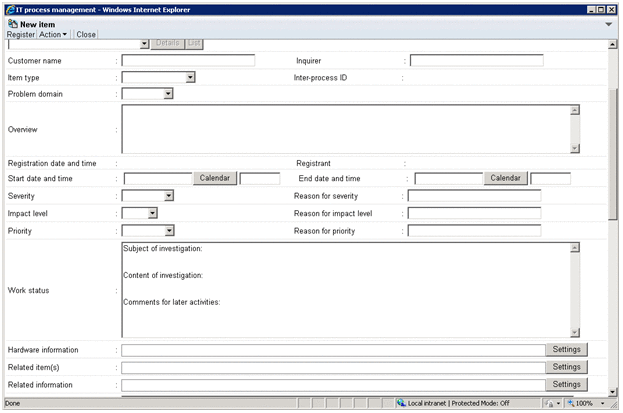Image resolution: width=623 pixels, height=413 pixels.
Task: Click the Start date input field
Action: click(x=158, y=178)
